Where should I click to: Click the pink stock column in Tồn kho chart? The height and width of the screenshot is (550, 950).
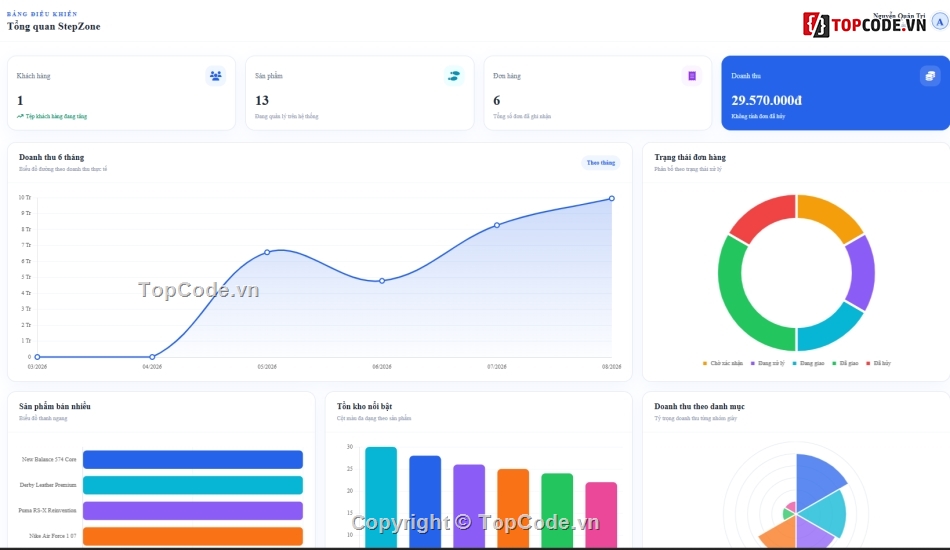(601, 515)
